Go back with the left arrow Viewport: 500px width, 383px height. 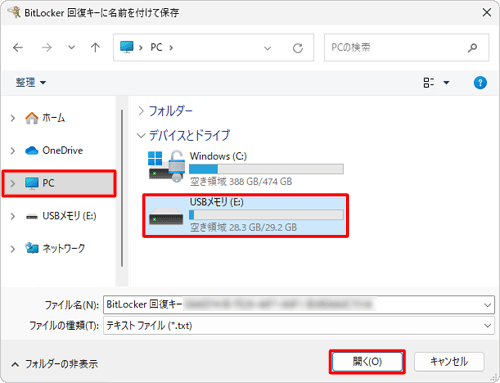tap(18, 48)
